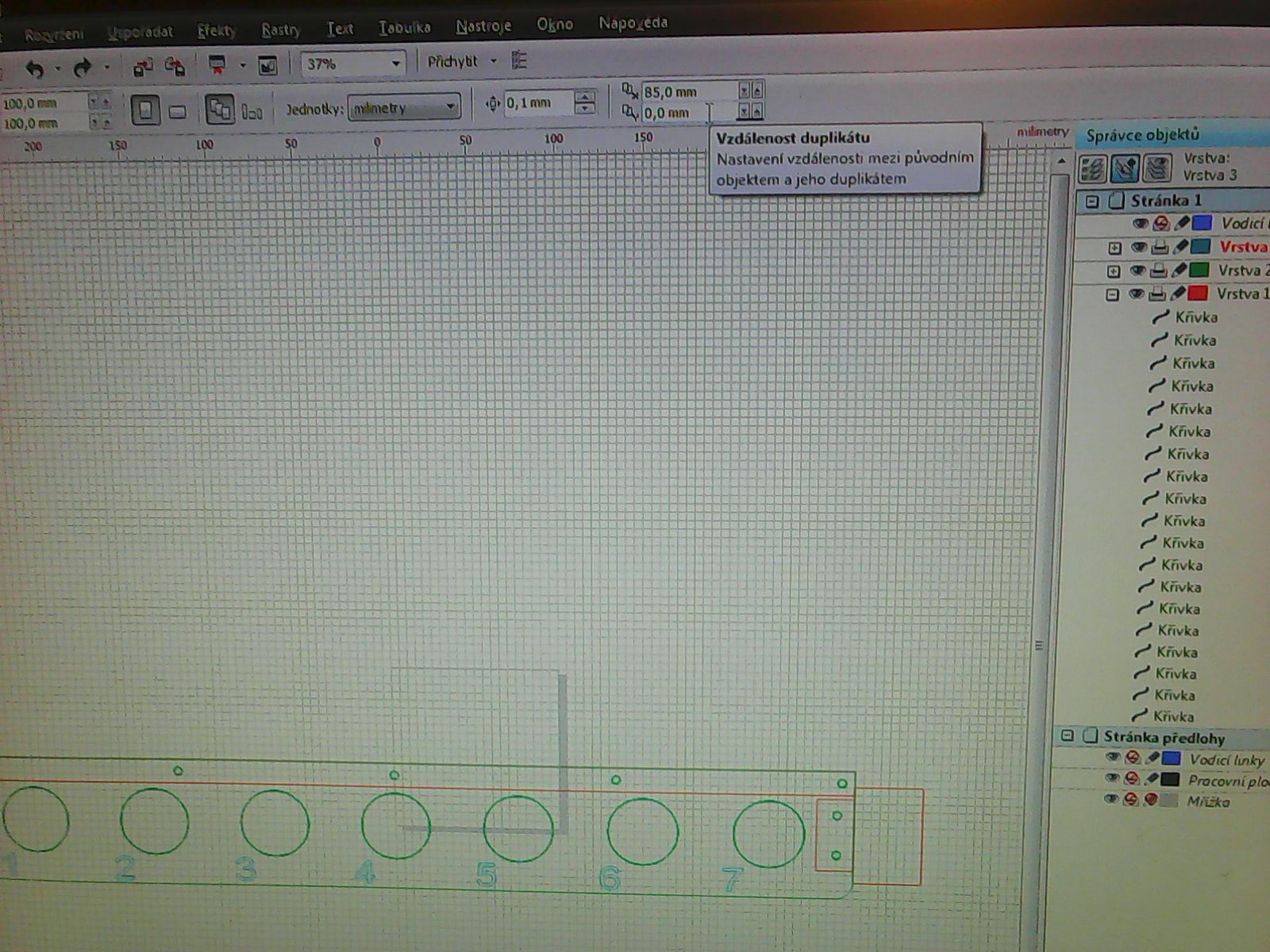Click the Redo arrow icon
1270x952 pixels.
coord(82,69)
